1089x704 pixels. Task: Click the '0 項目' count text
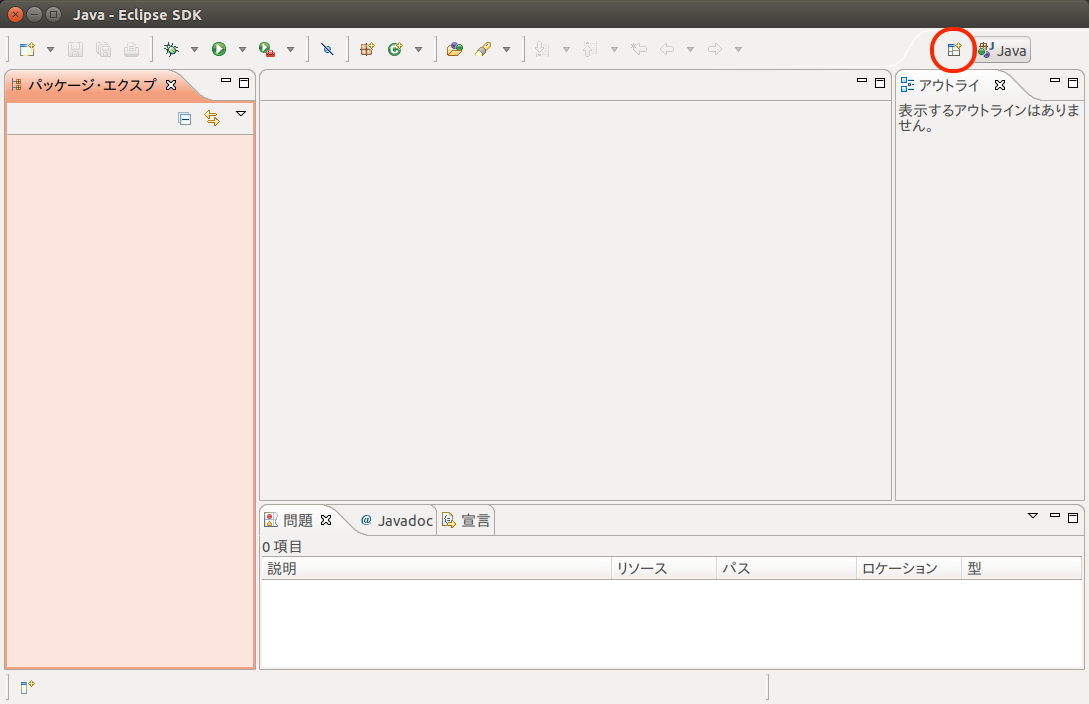tap(282, 546)
